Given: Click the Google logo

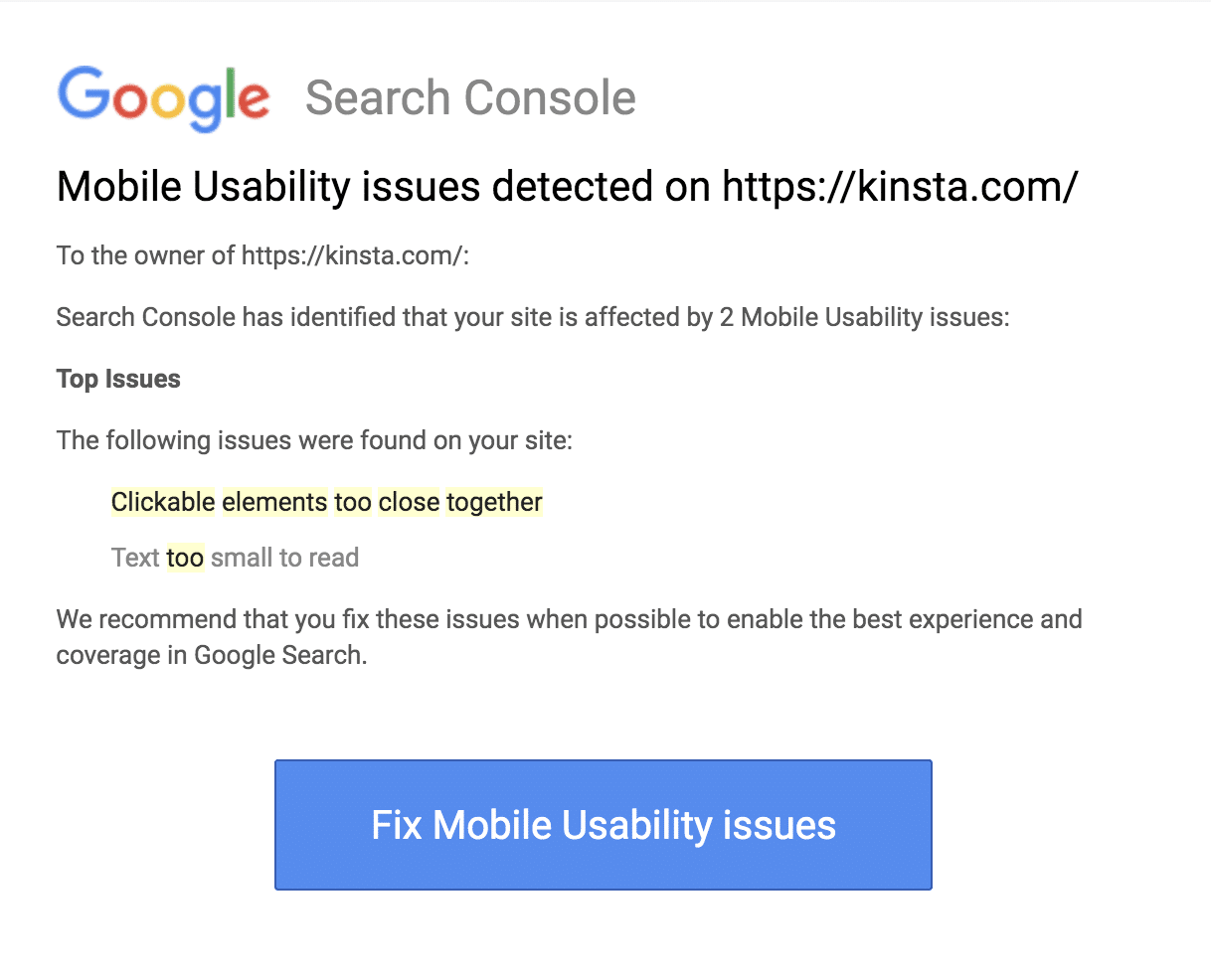Looking at the screenshot, I should click(x=163, y=97).
